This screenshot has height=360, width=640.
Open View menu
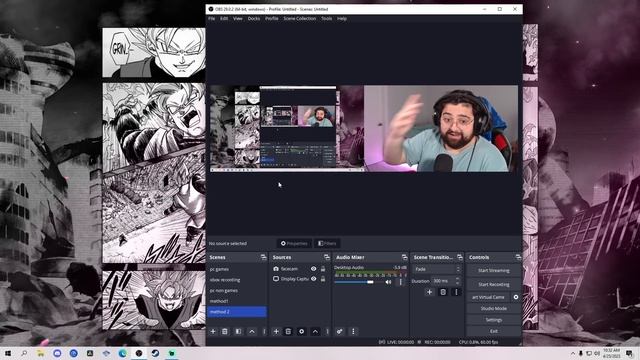tap(238, 19)
